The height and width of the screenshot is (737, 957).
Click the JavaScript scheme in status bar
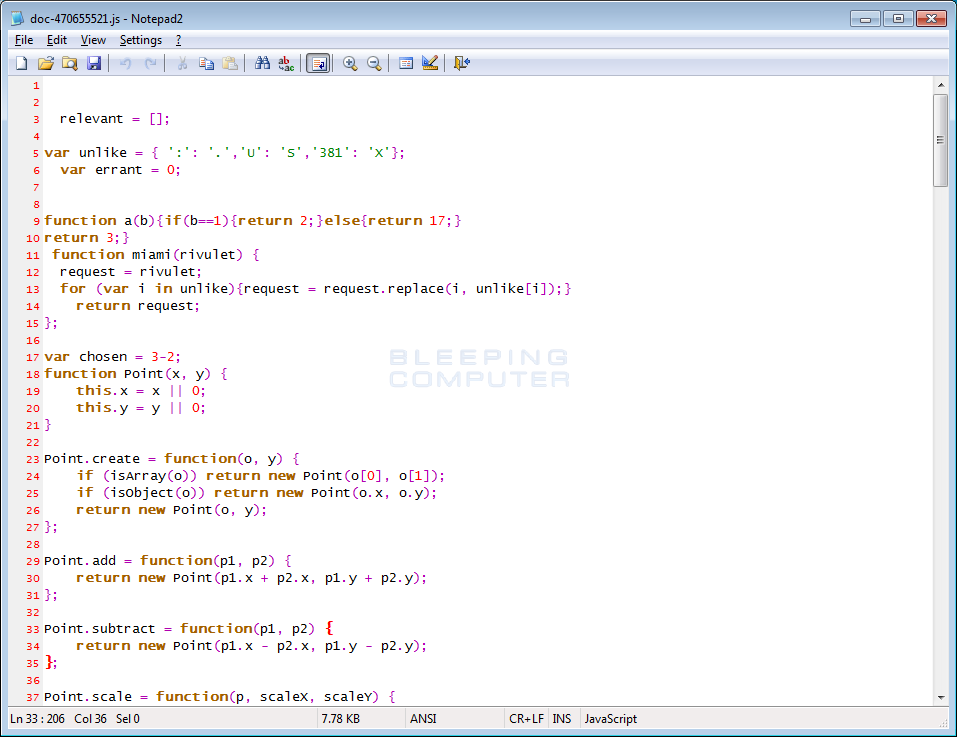pyautogui.click(x=610, y=719)
